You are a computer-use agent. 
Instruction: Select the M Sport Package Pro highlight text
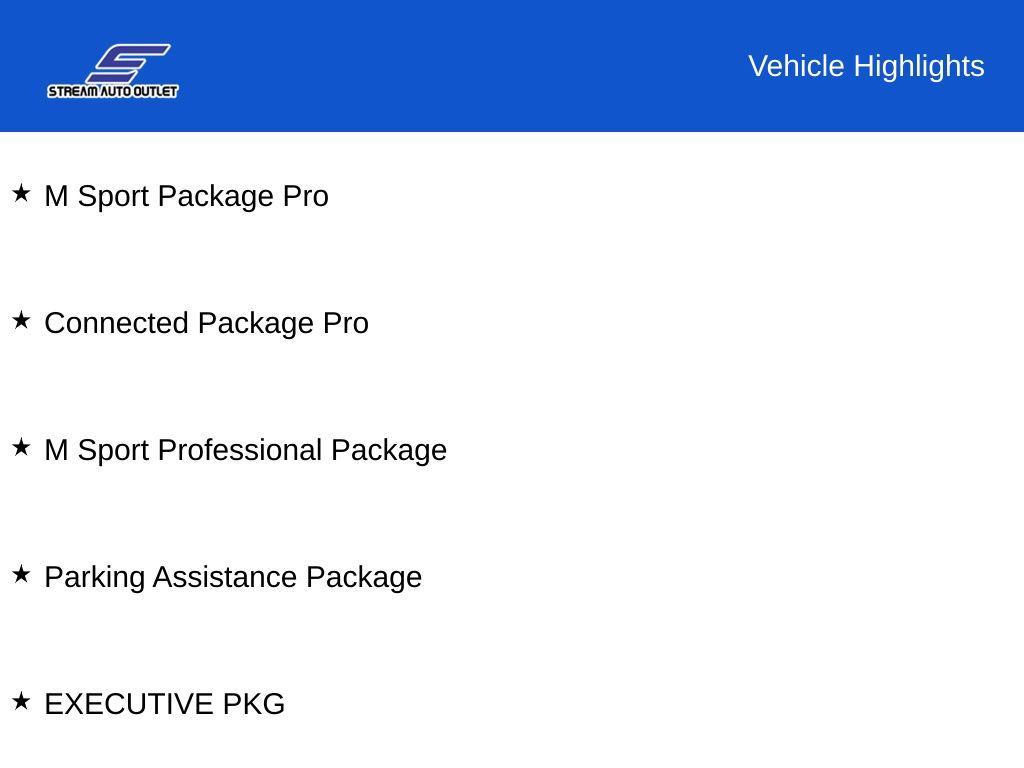click(186, 196)
